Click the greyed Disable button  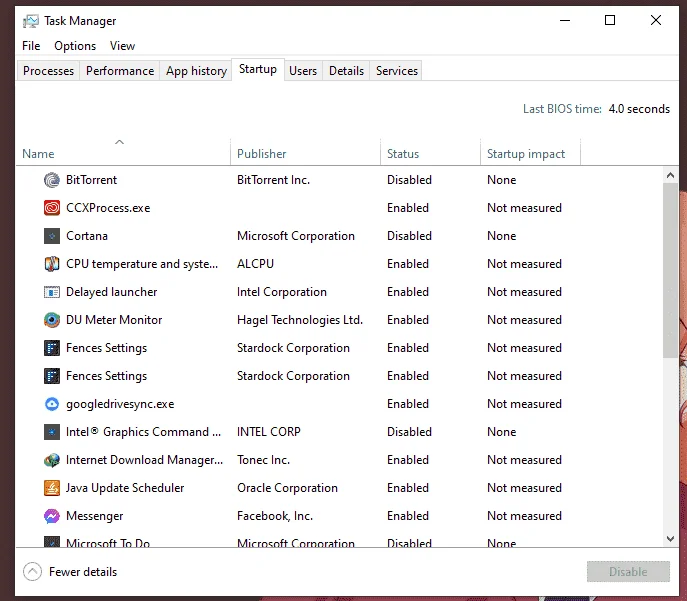(x=628, y=572)
